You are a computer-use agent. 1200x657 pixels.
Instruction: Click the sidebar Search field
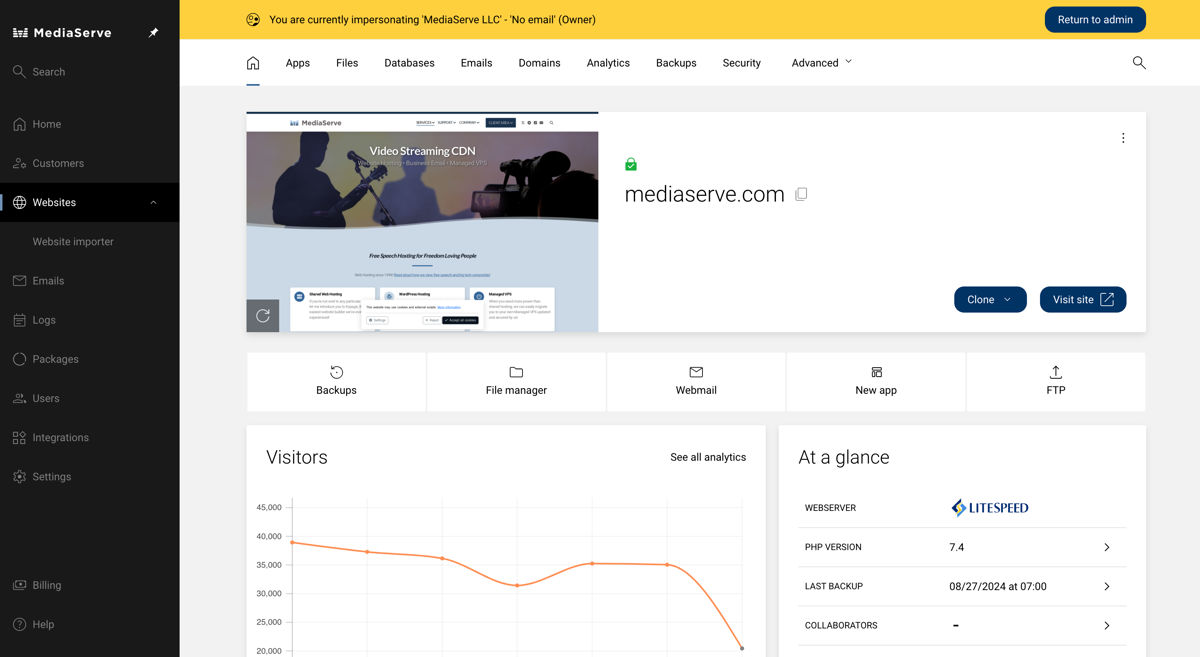pyautogui.click(x=49, y=72)
